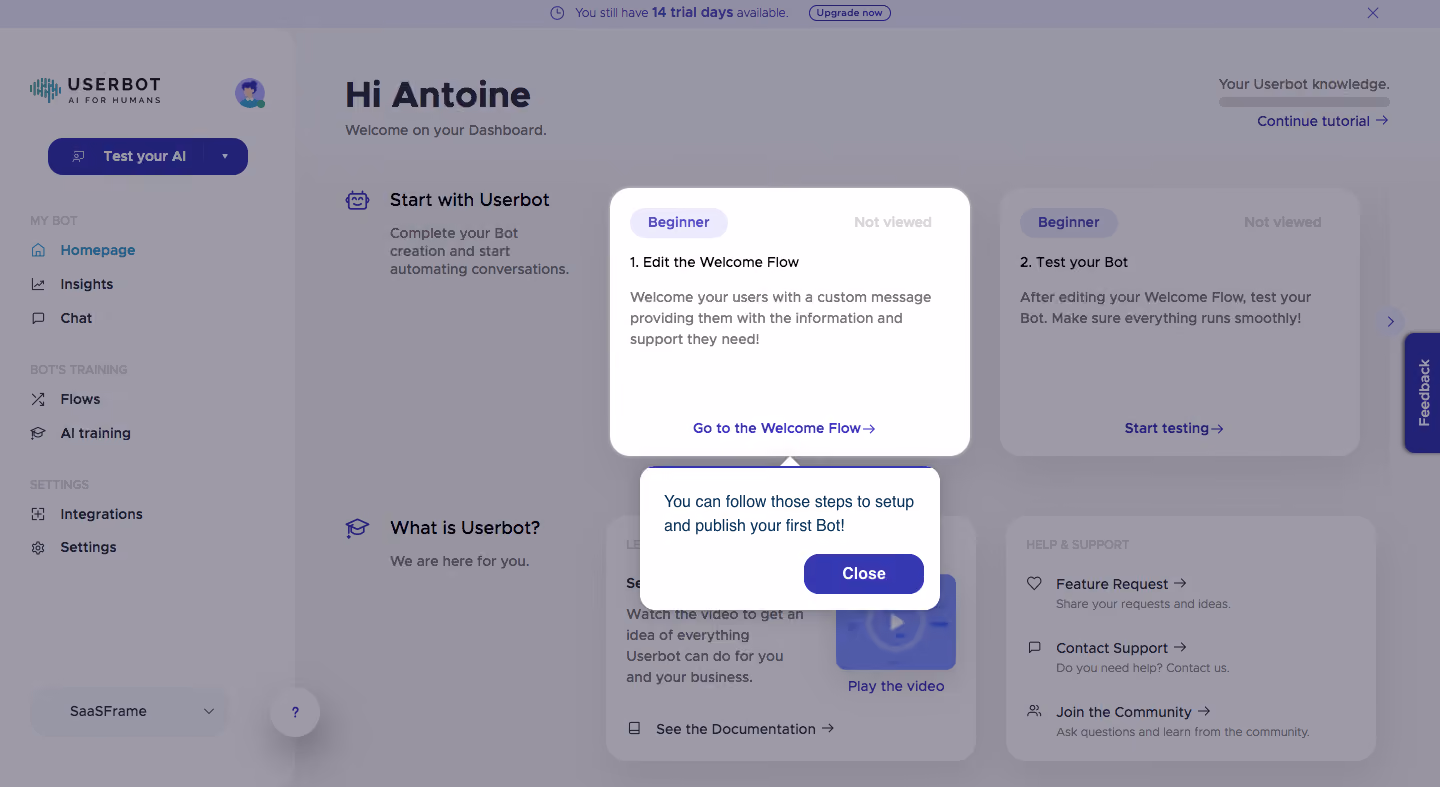
Task: Click the Beginner badge on Test your Bot card
Action: tap(1069, 222)
